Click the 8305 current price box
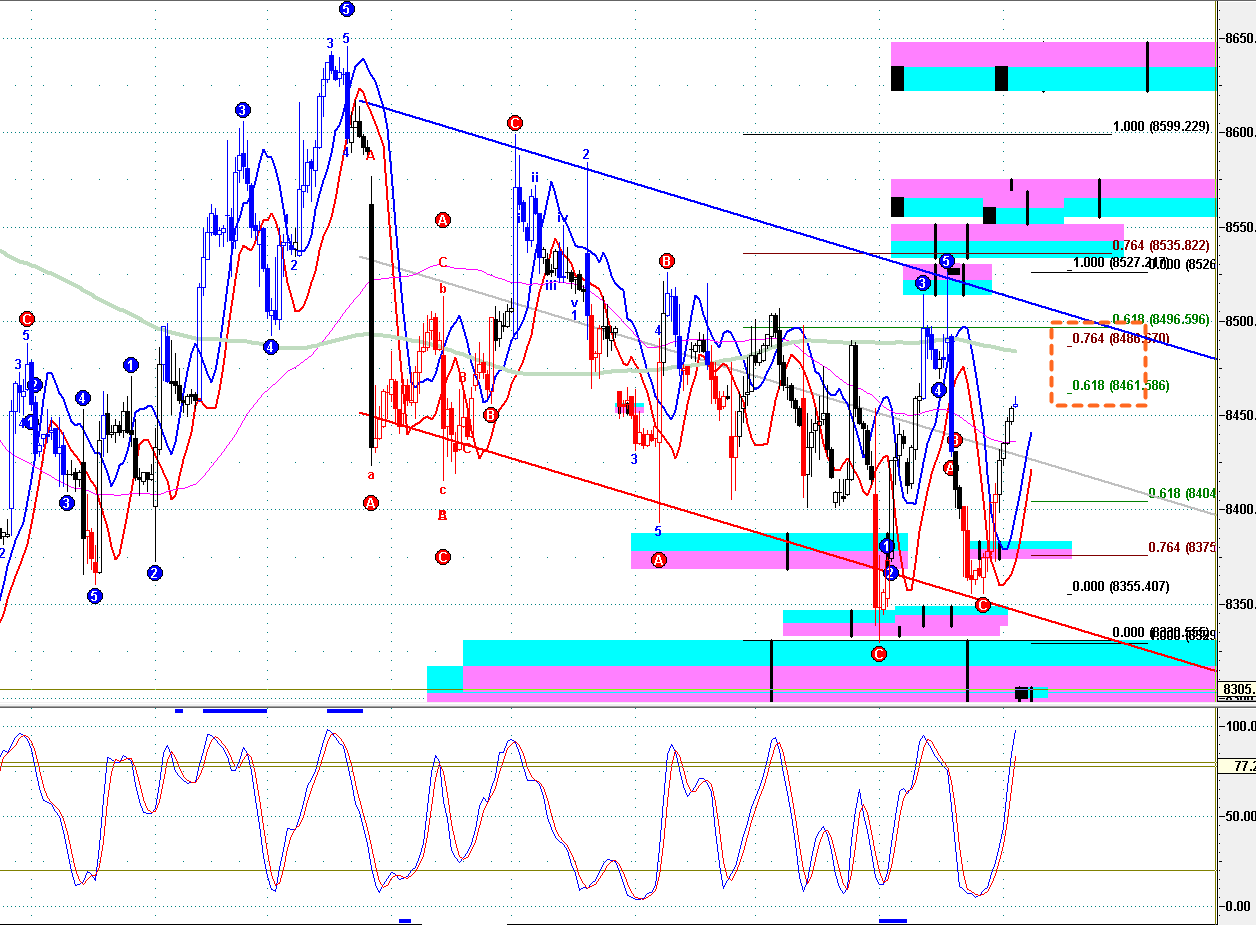The image size is (1256, 925). coord(1237,689)
